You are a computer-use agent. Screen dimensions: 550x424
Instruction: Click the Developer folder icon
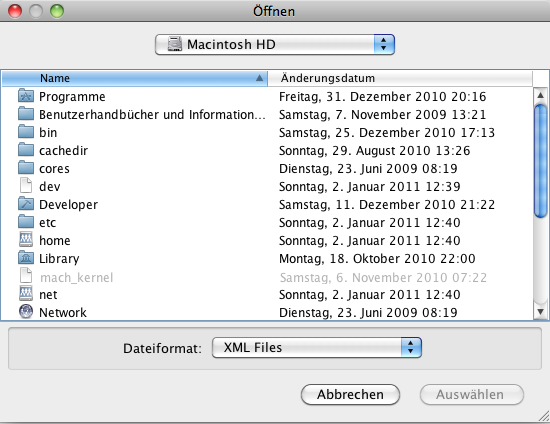26,204
